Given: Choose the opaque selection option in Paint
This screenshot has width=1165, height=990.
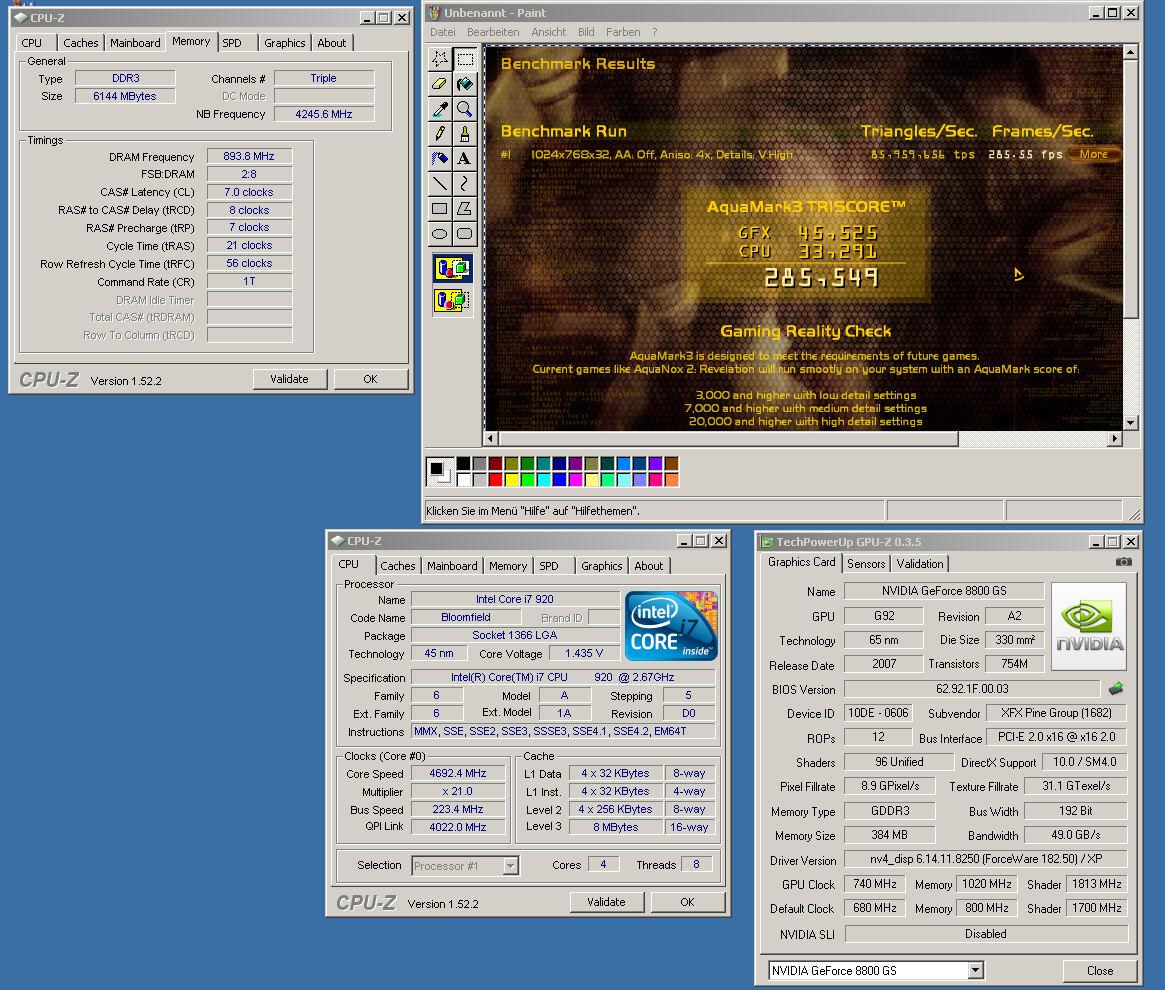Looking at the screenshot, I should pos(452,268).
